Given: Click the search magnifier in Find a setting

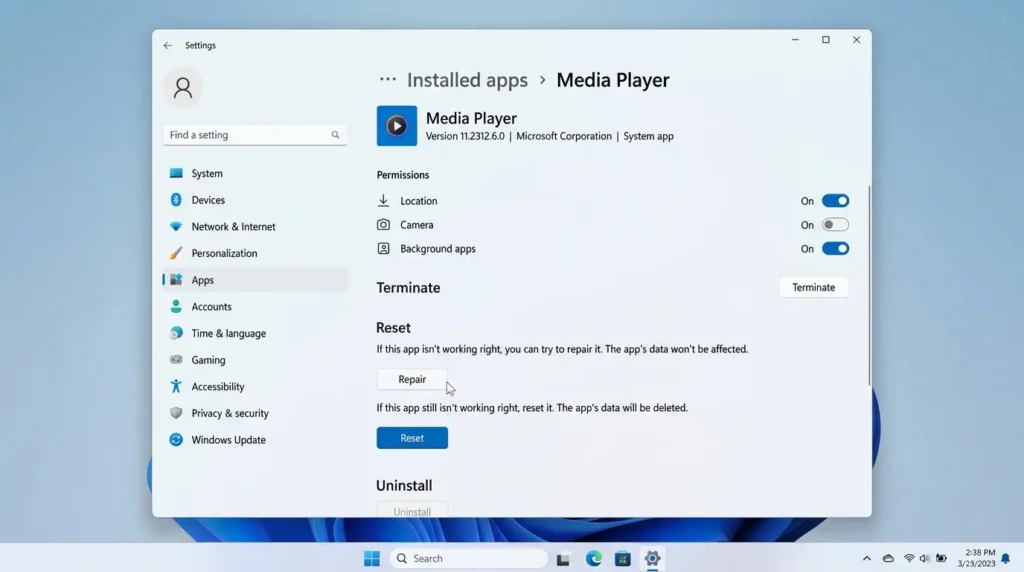Looking at the screenshot, I should (335, 135).
